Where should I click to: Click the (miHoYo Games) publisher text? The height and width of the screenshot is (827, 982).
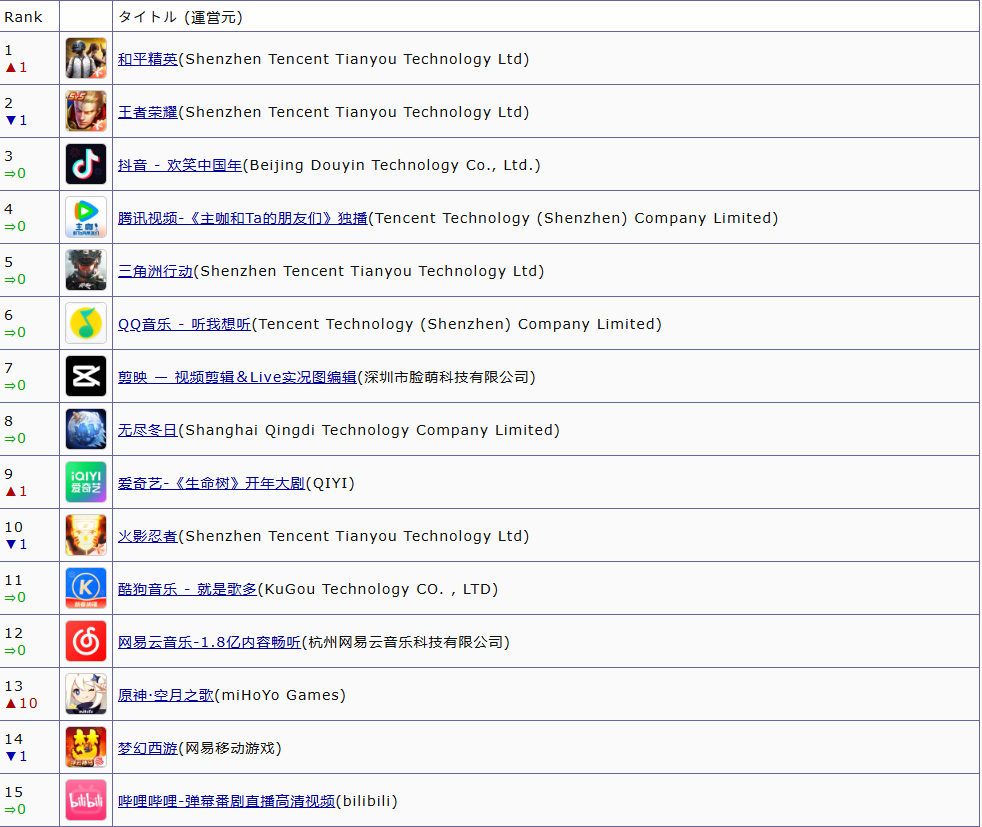[x=280, y=695]
